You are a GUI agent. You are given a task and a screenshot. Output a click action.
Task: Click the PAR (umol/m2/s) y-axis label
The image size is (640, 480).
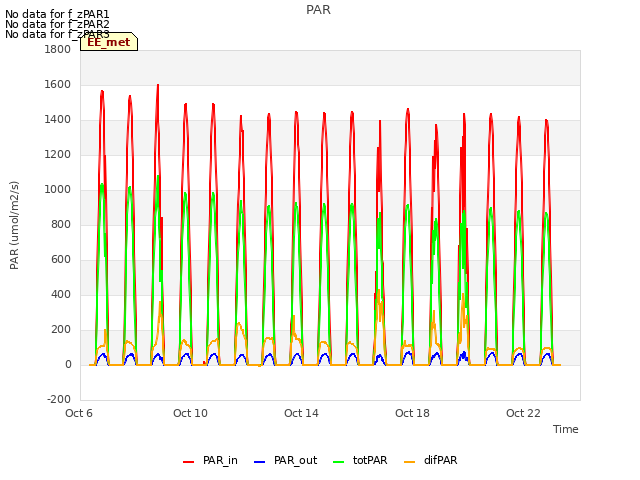click(x=14, y=225)
